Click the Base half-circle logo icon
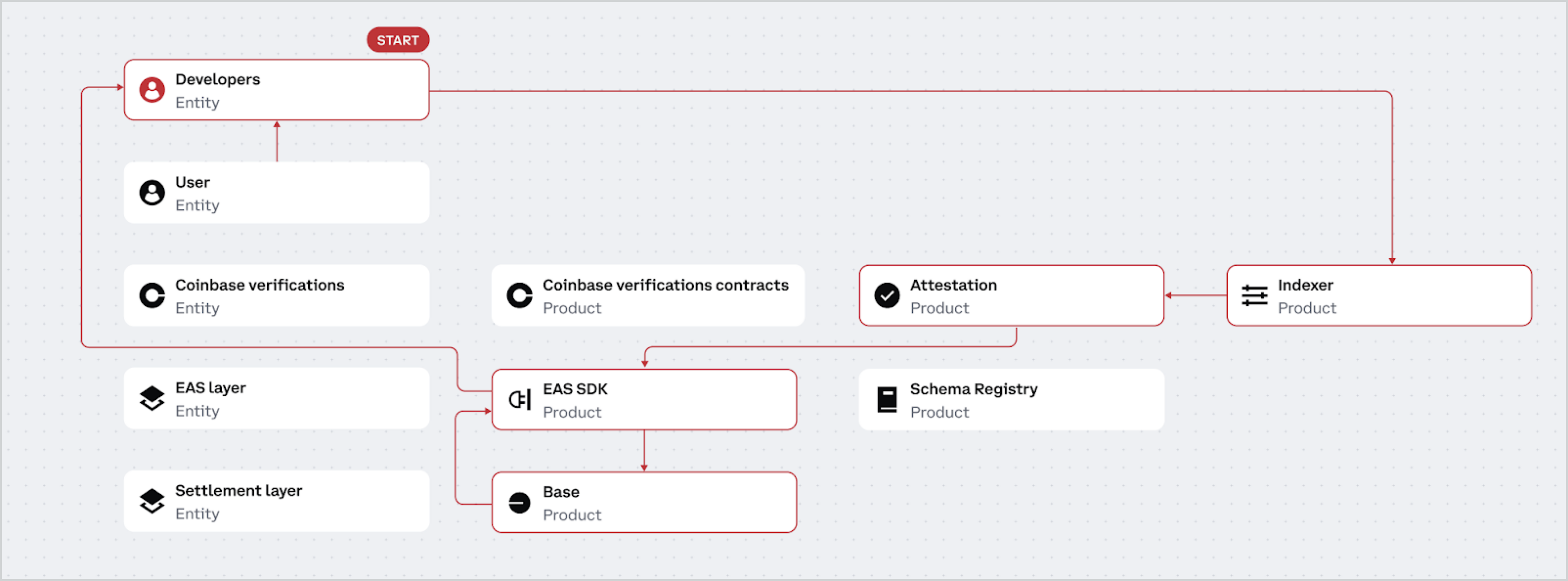Screen dimensions: 1568x581 pyautogui.click(x=520, y=502)
